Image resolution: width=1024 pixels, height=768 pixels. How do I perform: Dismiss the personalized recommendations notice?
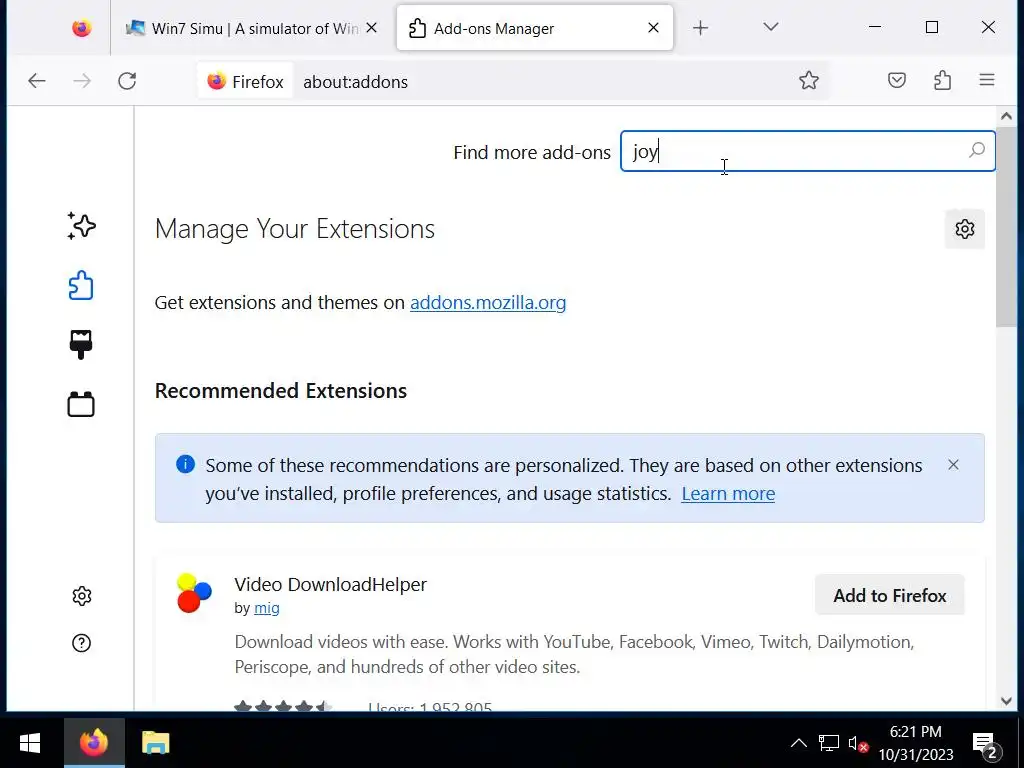[953, 464]
